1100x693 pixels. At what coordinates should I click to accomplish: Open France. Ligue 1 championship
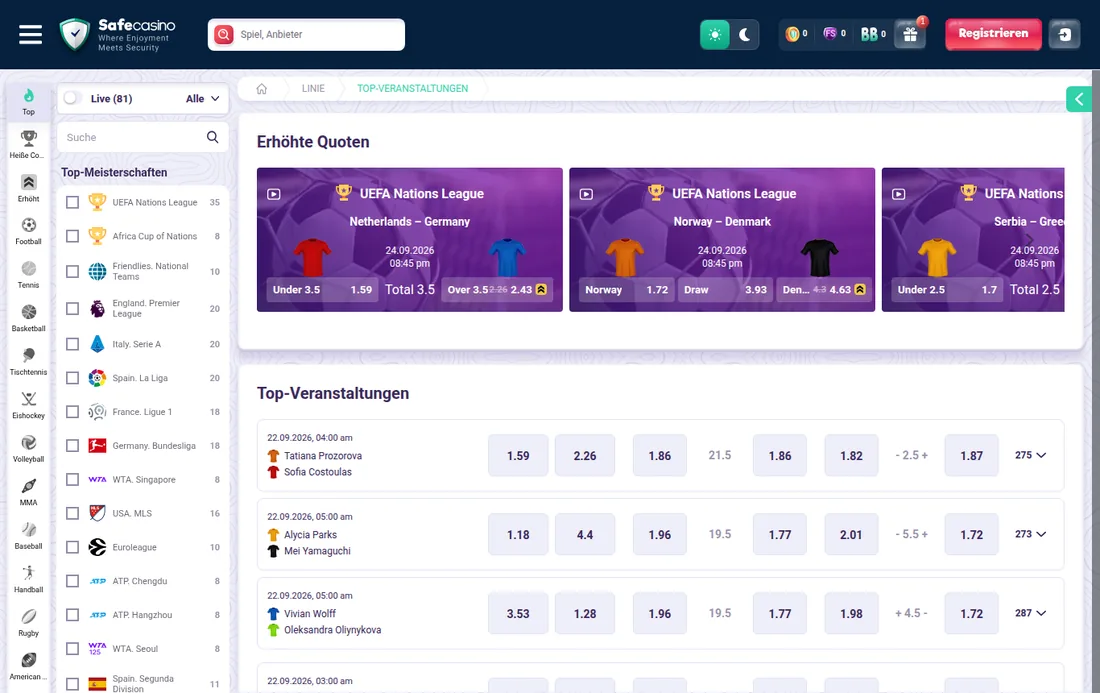tap(143, 412)
